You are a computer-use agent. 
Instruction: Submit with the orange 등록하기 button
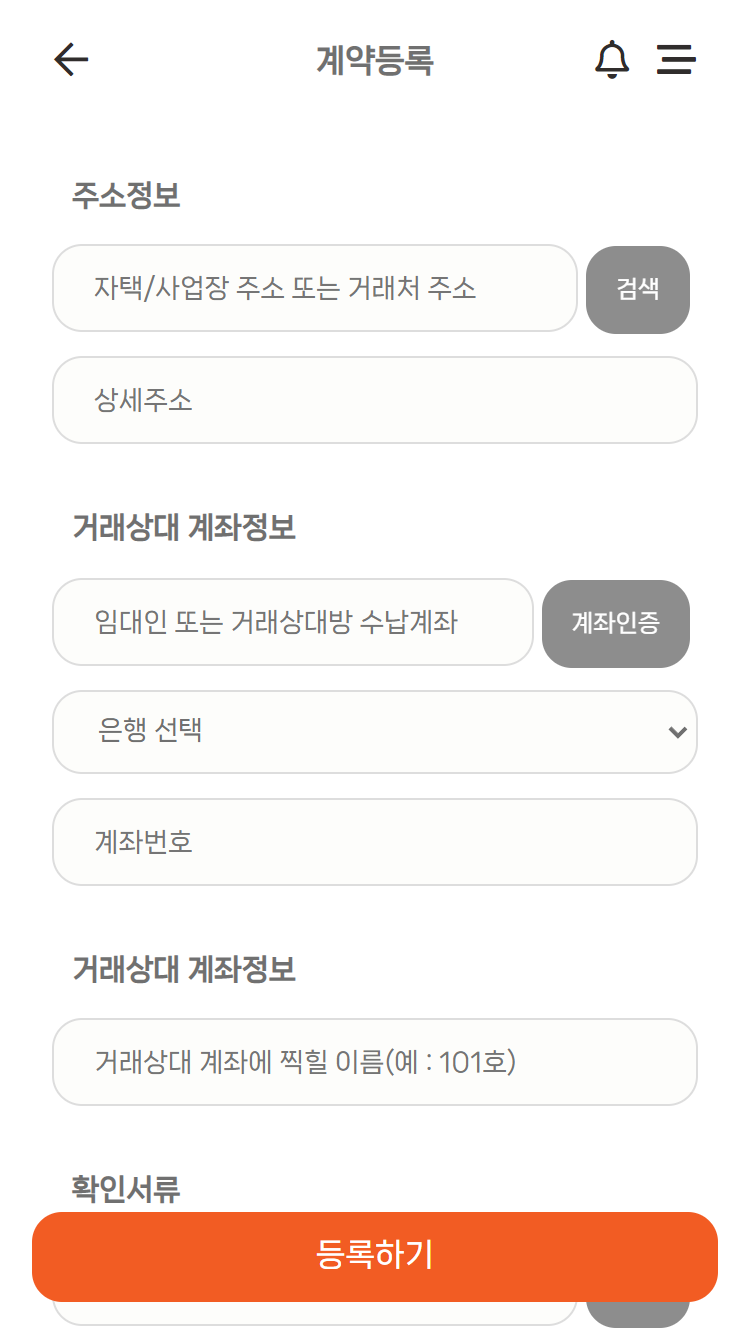(x=375, y=1256)
